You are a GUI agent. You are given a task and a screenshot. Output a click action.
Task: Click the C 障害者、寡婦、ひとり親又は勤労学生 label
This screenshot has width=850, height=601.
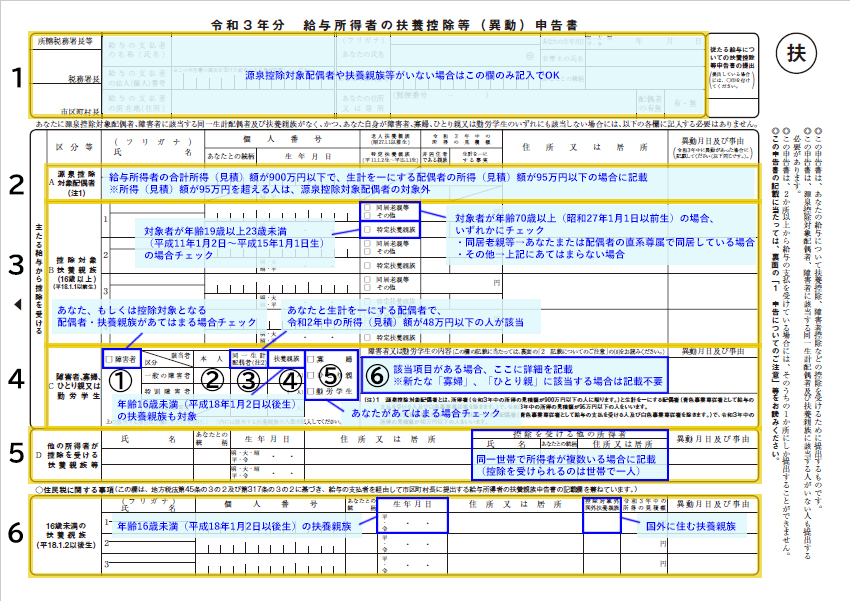click(x=75, y=386)
